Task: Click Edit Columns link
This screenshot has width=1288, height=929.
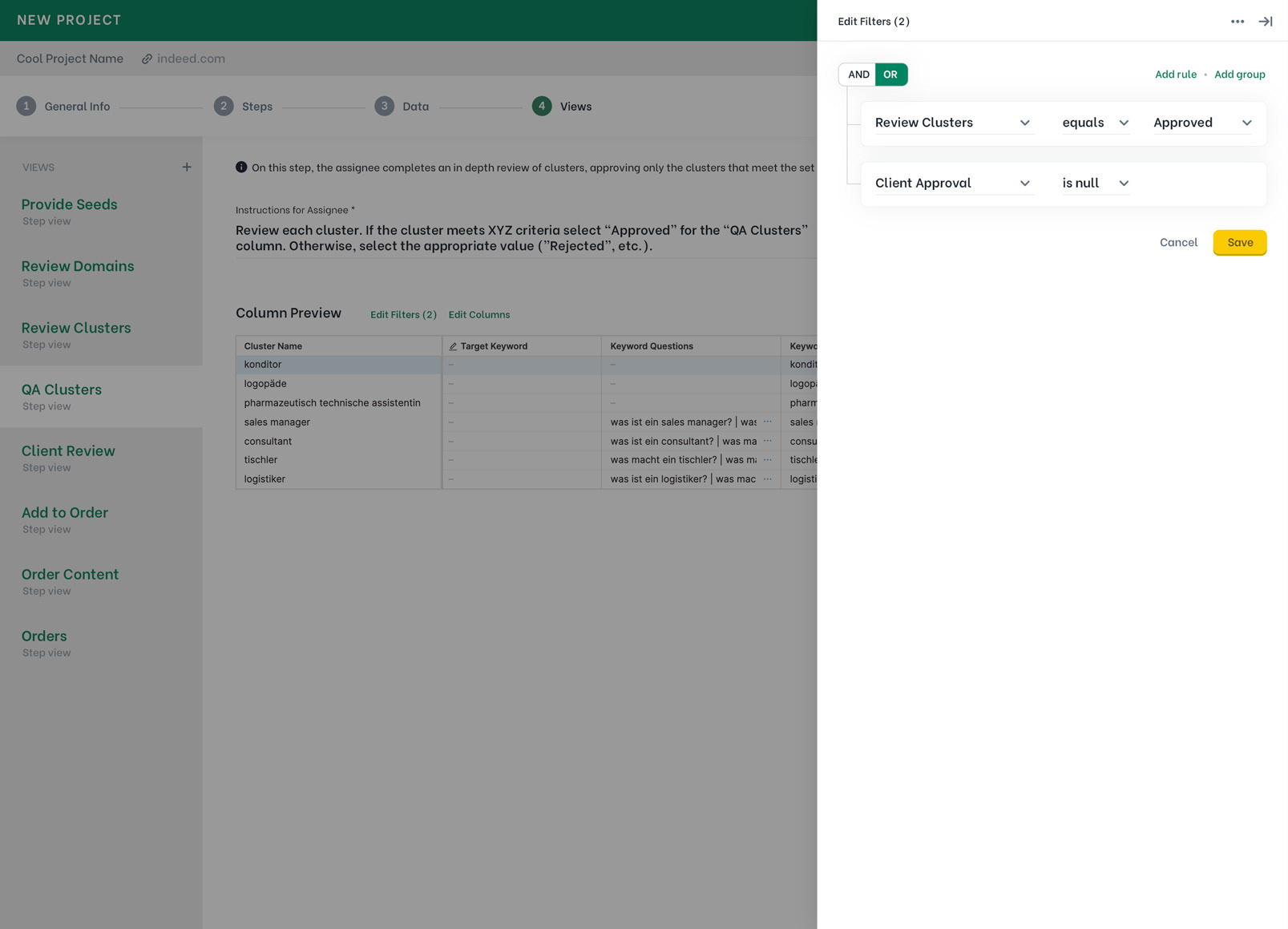Action: coord(479,314)
